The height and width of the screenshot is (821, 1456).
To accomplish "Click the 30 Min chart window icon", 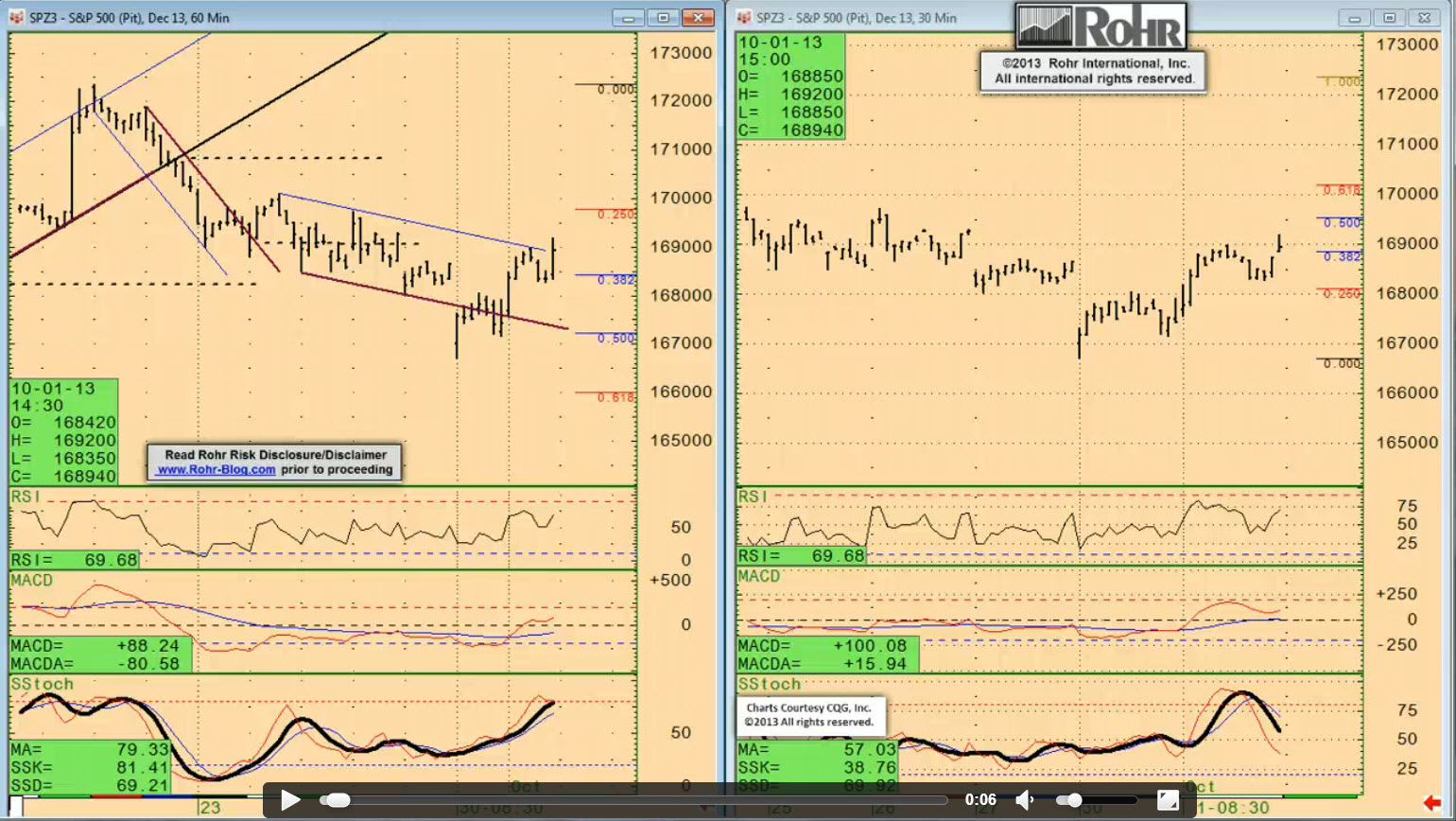I will pos(744,17).
